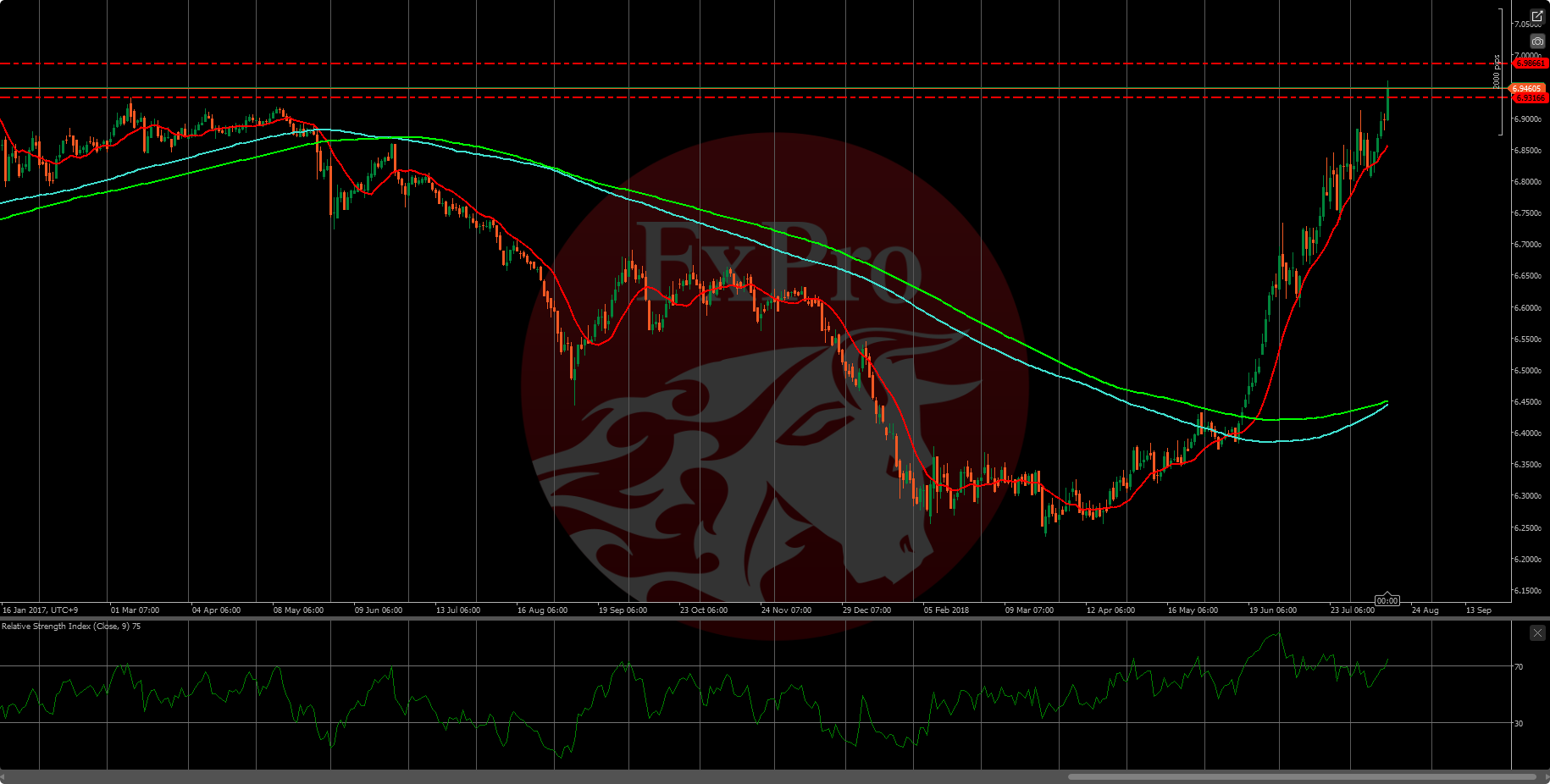The image size is (1550, 784).
Task: Click the '29 Dec 07:00' time label
Action: pyautogui.click(x=866, y=610)
